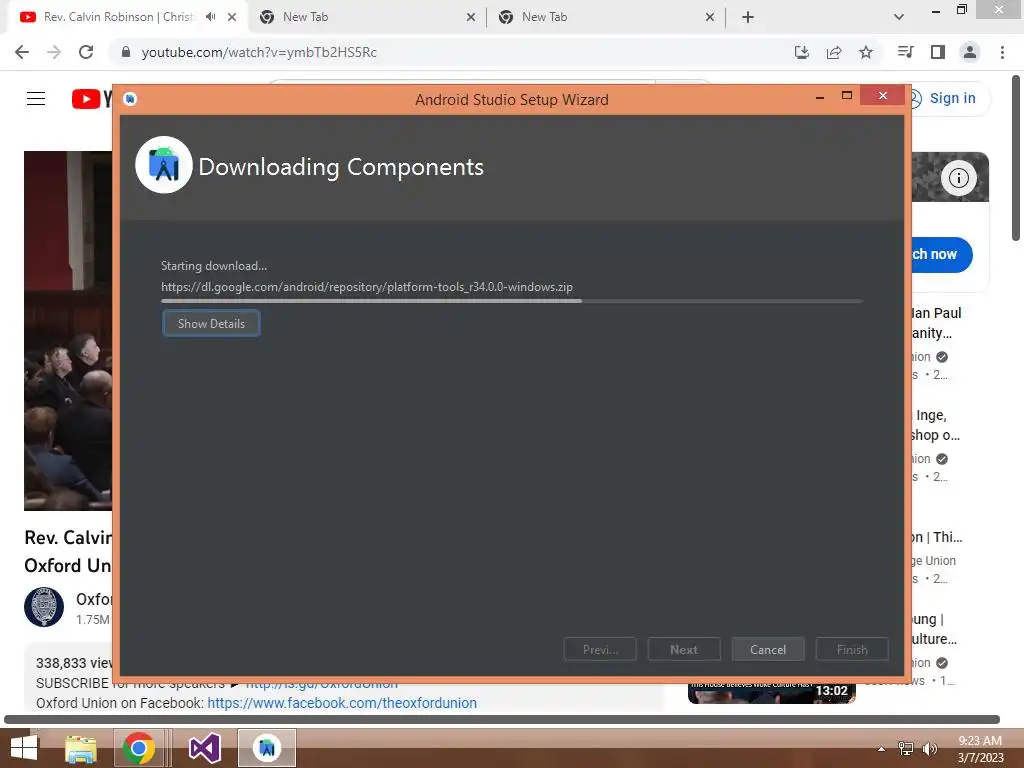Open Chrome three-dot menu
Screen dimensions: 1024x768
click(1002, 52)
